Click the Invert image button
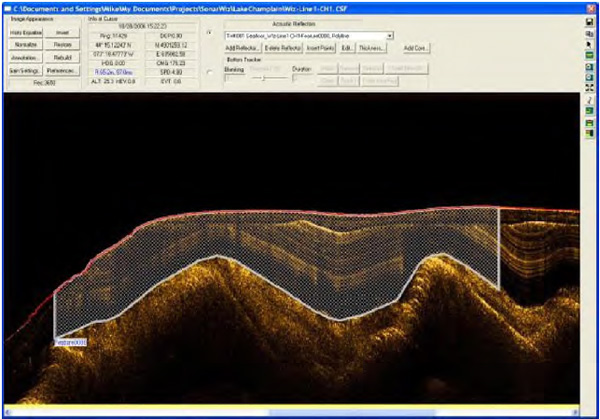Image resolution: width=600 pixels, height=419 pixels. 61,33
